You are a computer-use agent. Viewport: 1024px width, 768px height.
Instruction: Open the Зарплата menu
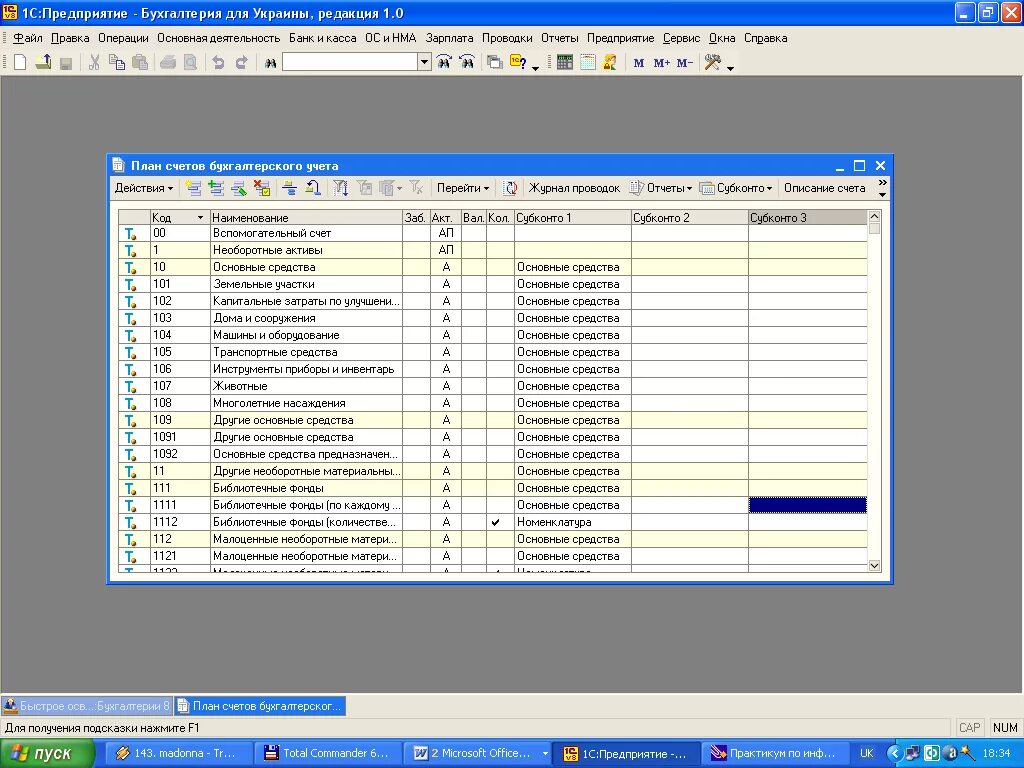pos(449,38)
